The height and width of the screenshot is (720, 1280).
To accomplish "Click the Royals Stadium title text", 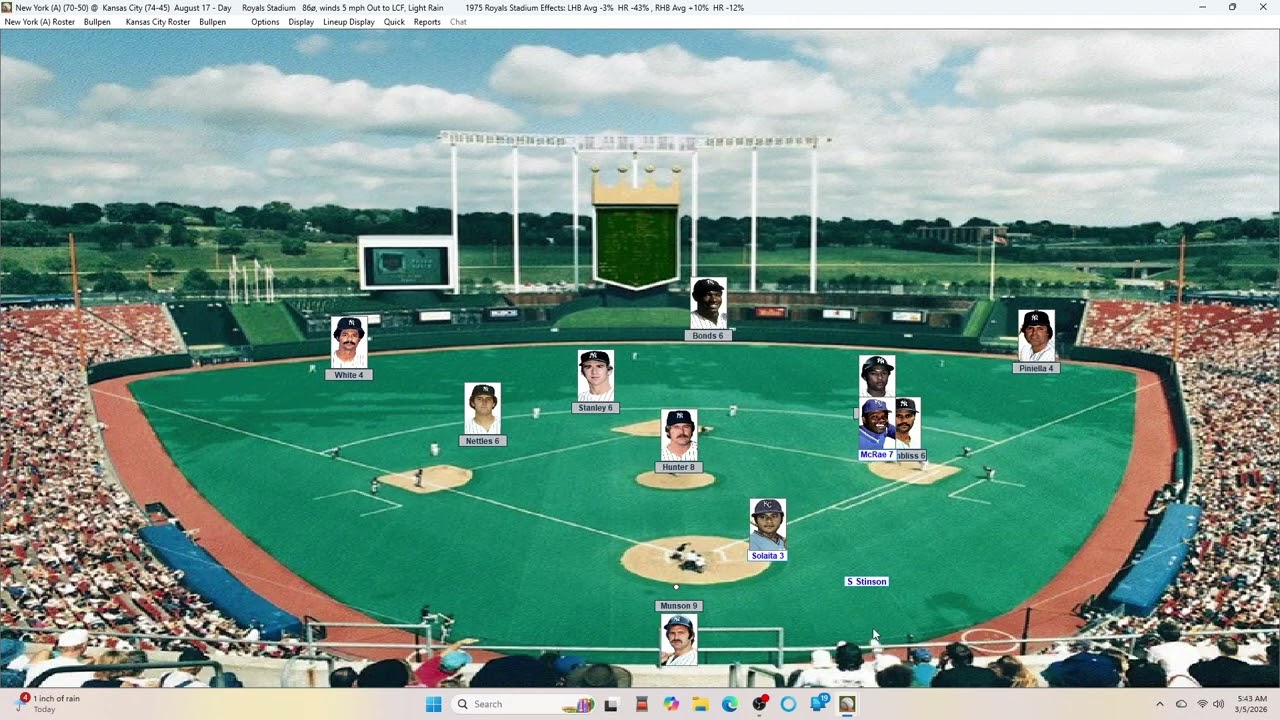I will coord(269,7).
